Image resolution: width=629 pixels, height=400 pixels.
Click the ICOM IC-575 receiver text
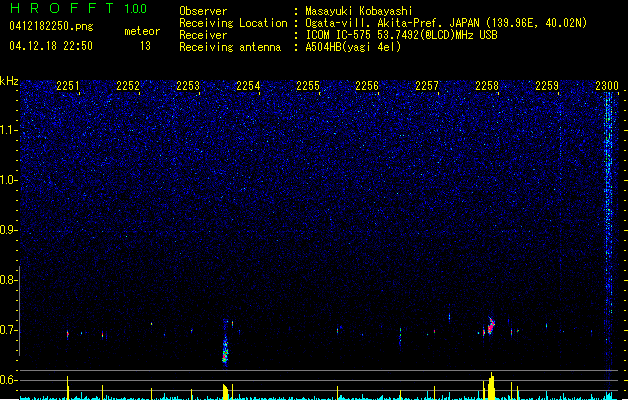tap(401, 35)
